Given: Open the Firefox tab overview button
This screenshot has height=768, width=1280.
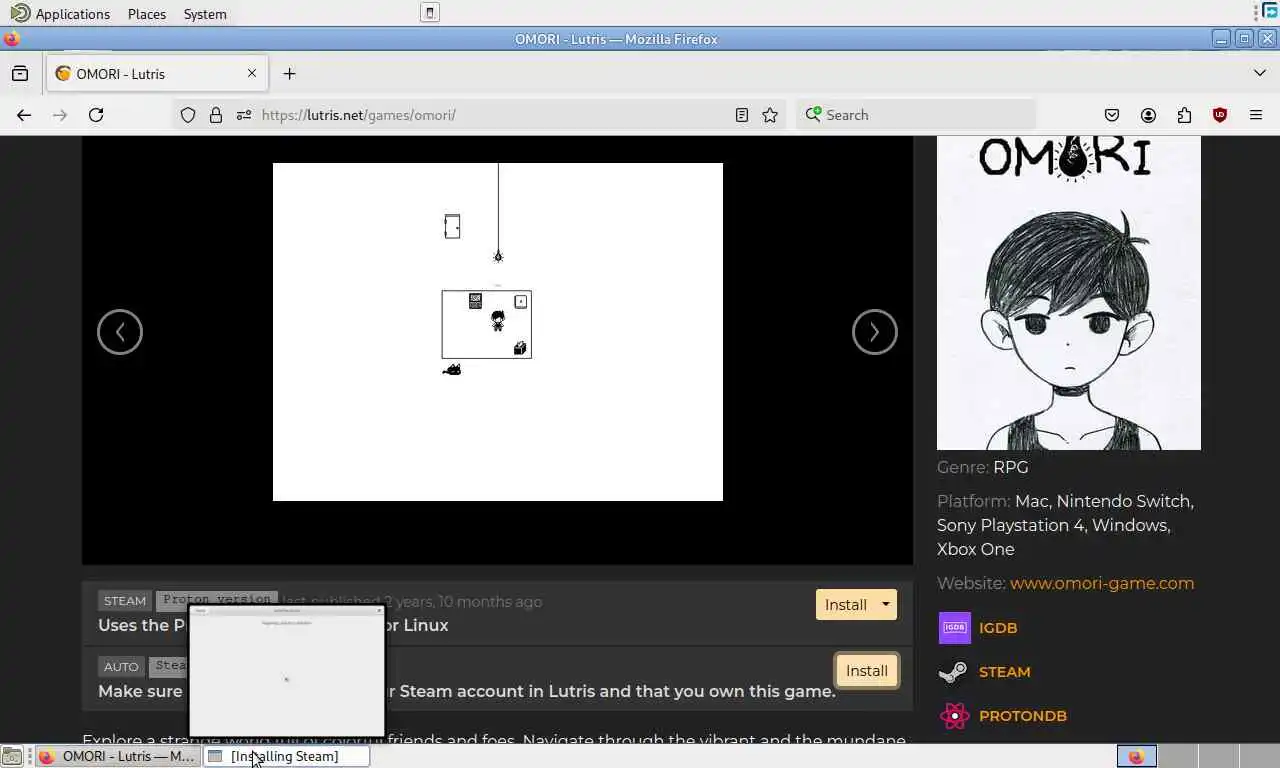Looking at the screenshot, I should 20,73.
